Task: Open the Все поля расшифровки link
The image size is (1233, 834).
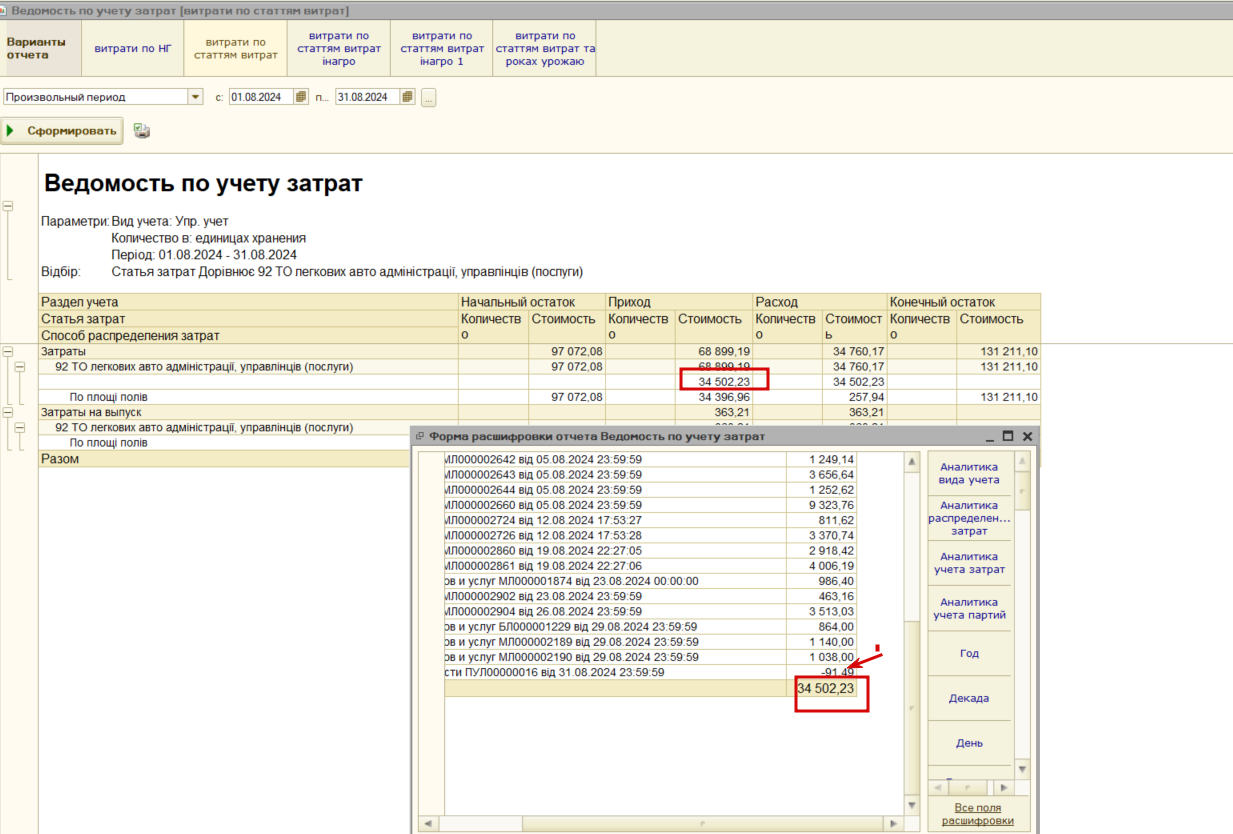Action: tap(977, 814)
